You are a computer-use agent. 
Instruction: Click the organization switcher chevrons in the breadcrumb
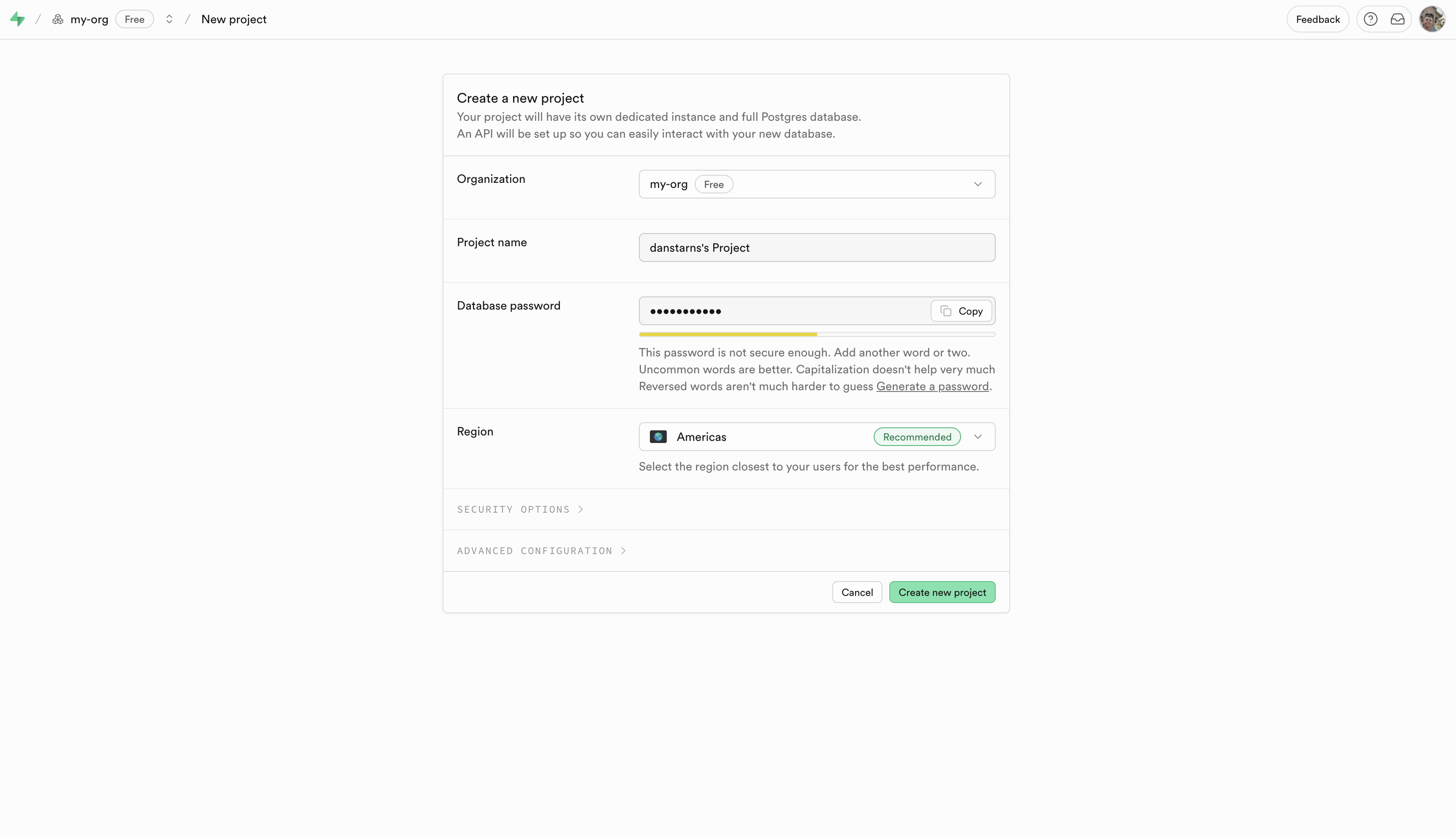[x=169, y=19]
